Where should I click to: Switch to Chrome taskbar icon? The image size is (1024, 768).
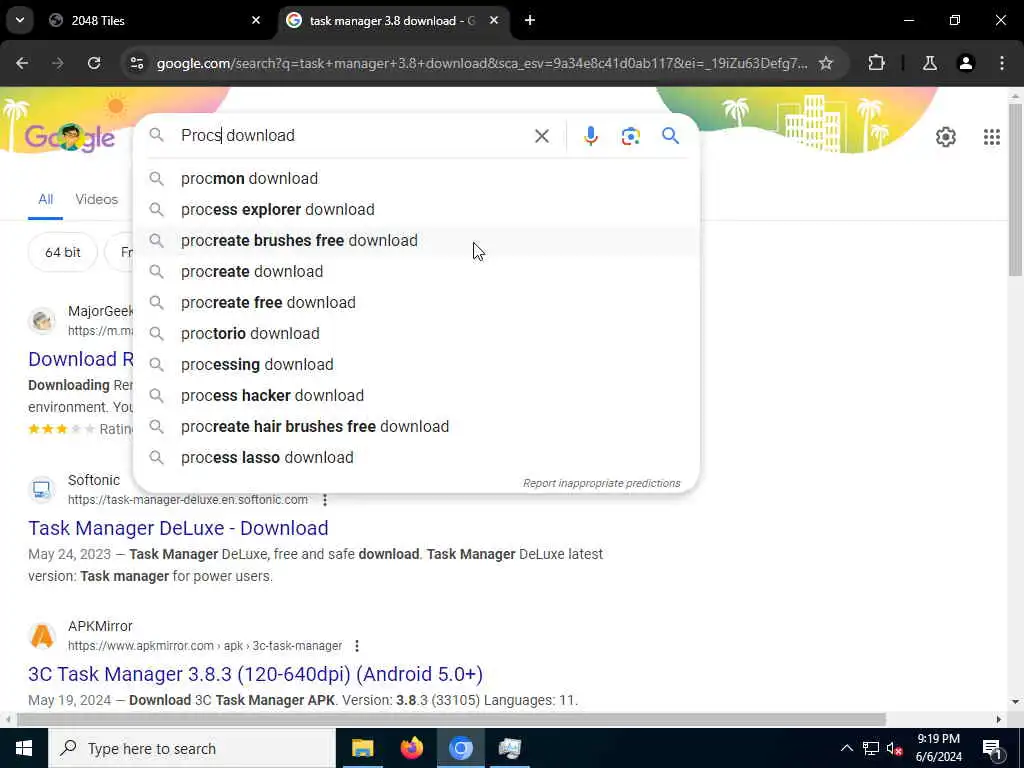pos(460,748)
